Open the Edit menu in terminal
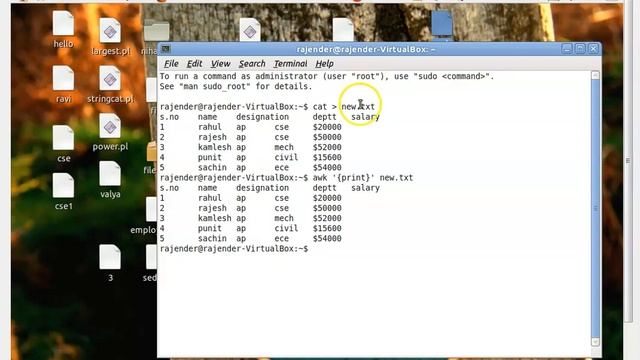 click(194, 64)
